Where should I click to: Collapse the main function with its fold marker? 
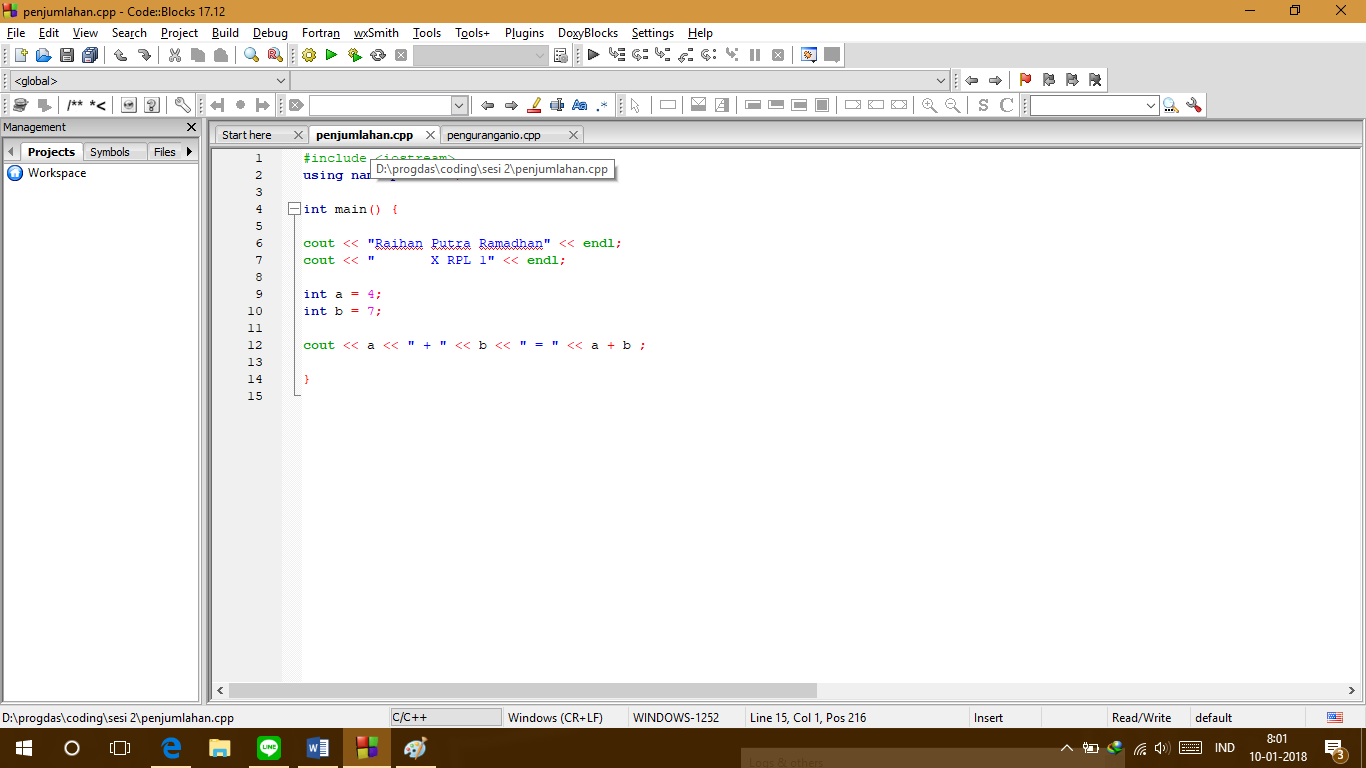coord(293,209)
